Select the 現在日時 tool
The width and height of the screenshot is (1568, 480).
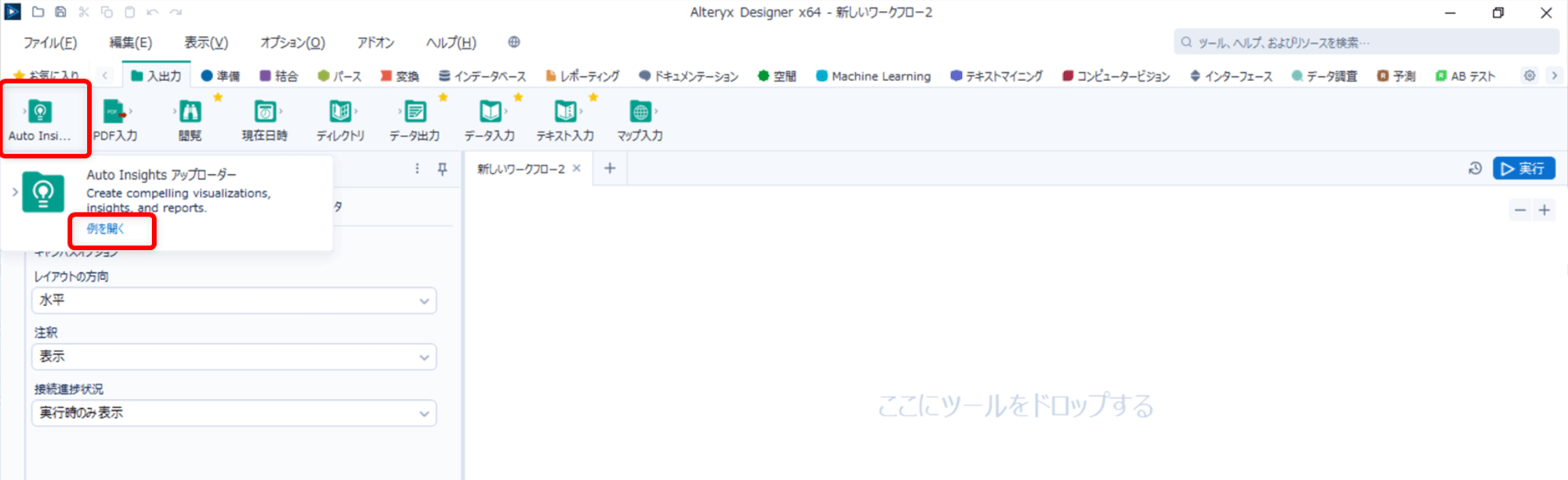(x=265, y=120)
